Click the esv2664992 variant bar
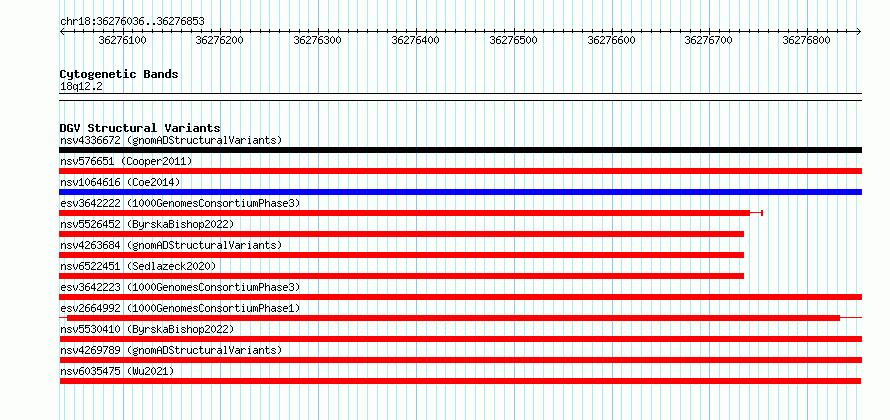 [x=460, y=318]
